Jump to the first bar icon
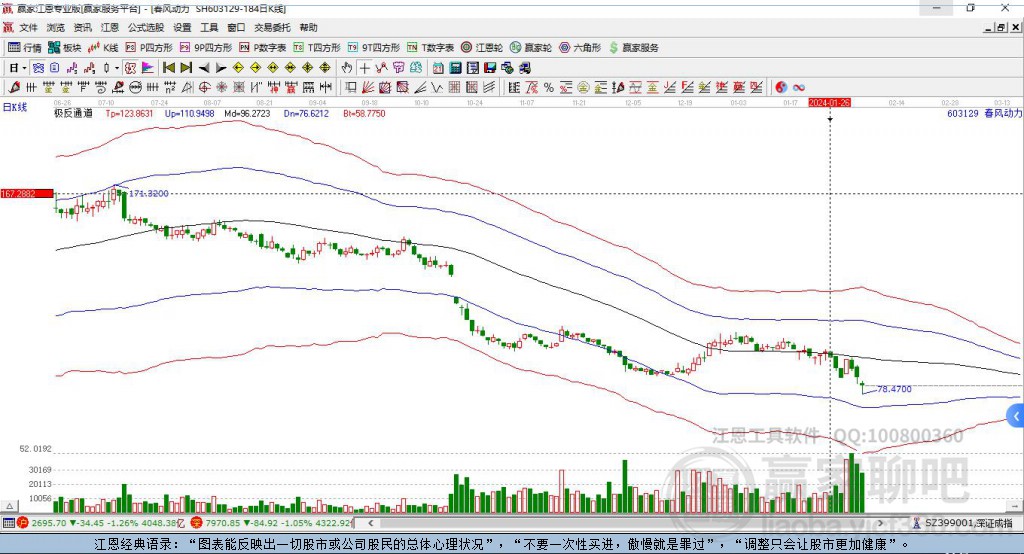Viewport: 1024px width, 554px height. [x=168, y=68]
